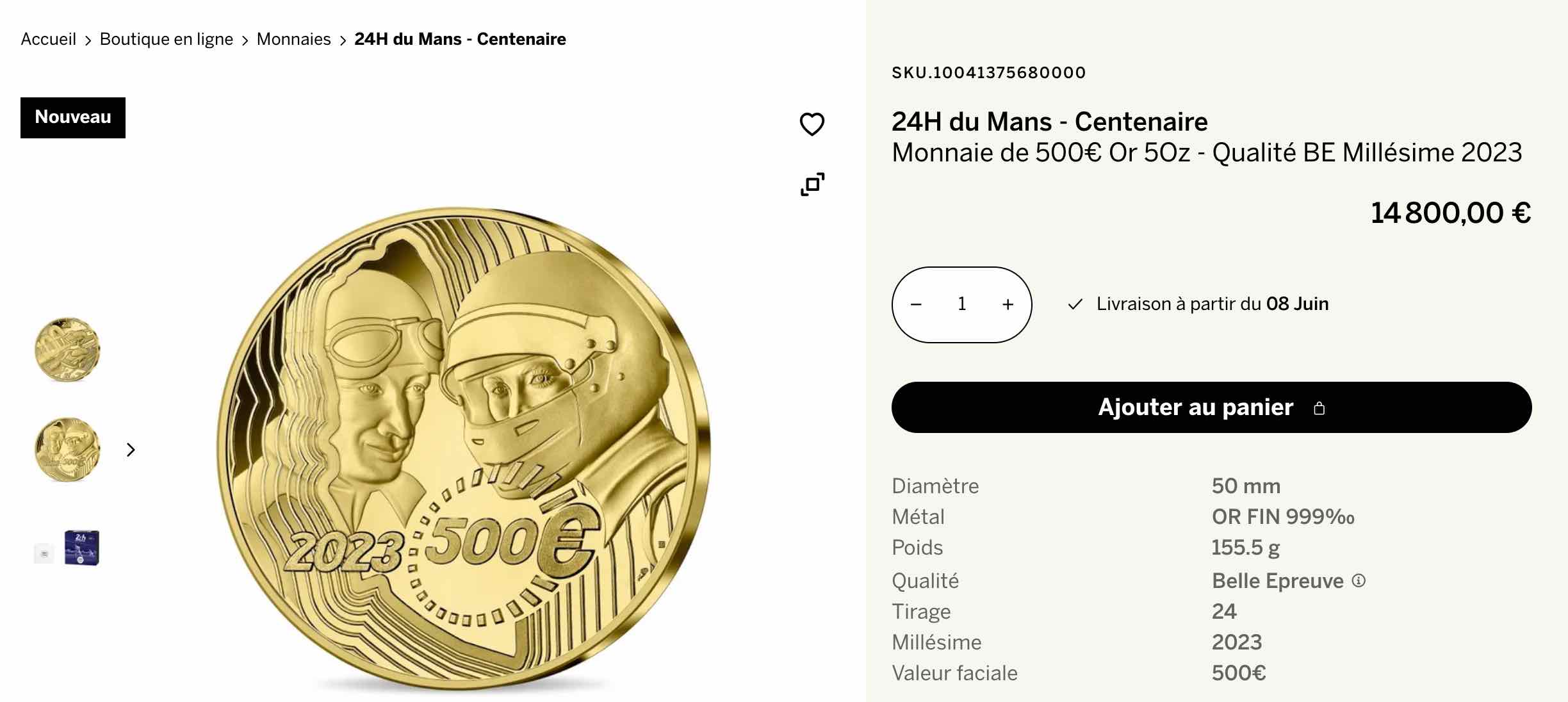The image size is (1568, 702).
Task: Click the main gold coin image
Action: coord(464,450)
